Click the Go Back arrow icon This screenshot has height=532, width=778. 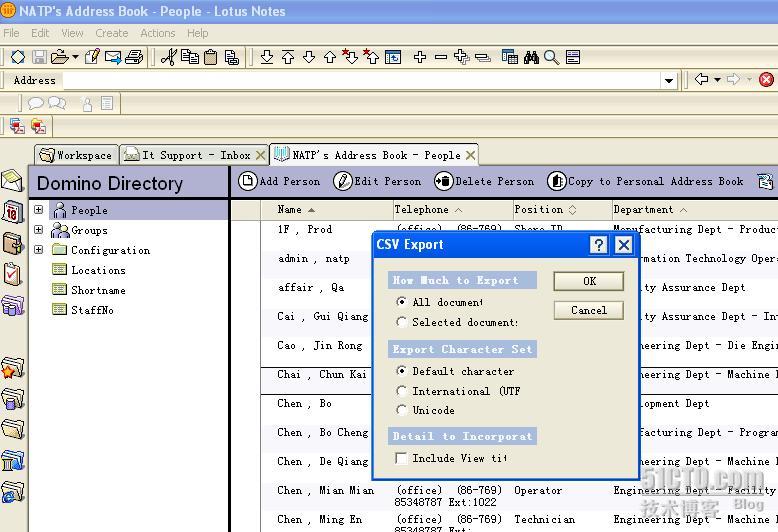(702, 79)
